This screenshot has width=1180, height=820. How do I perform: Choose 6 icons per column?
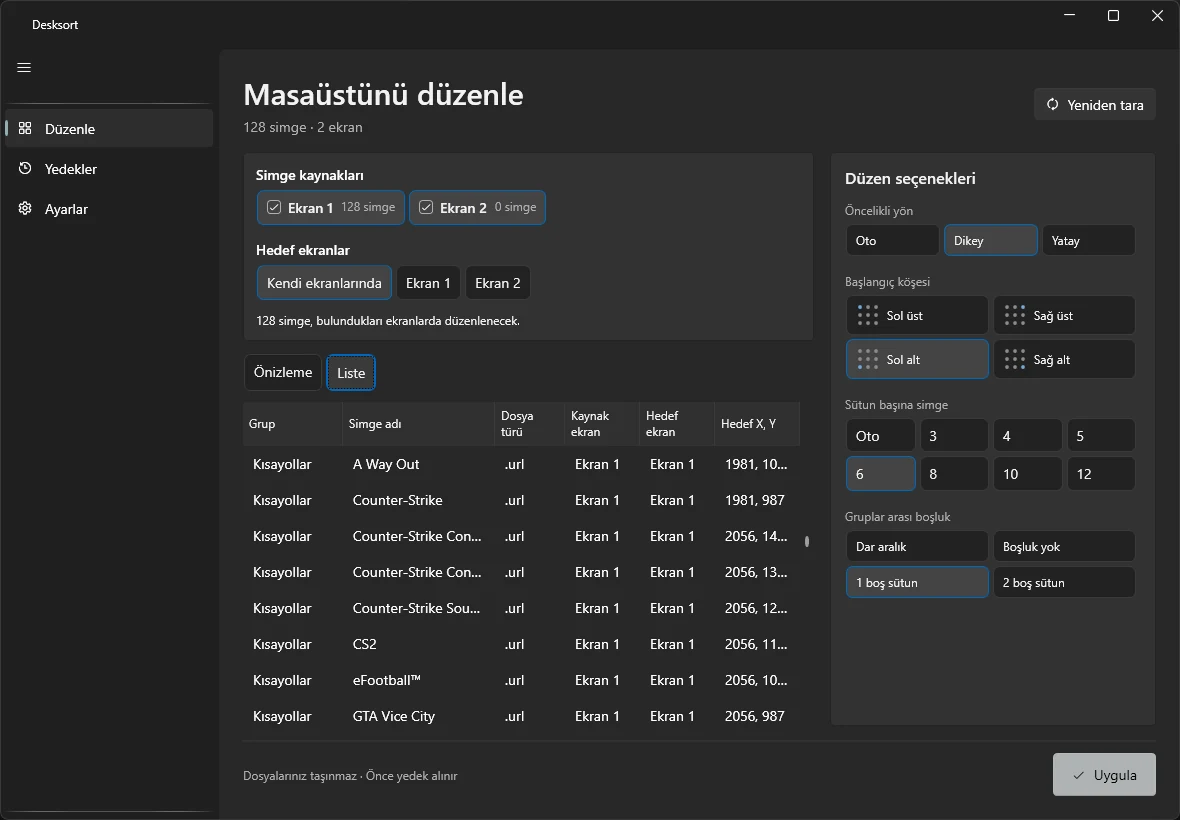point(880,474)
